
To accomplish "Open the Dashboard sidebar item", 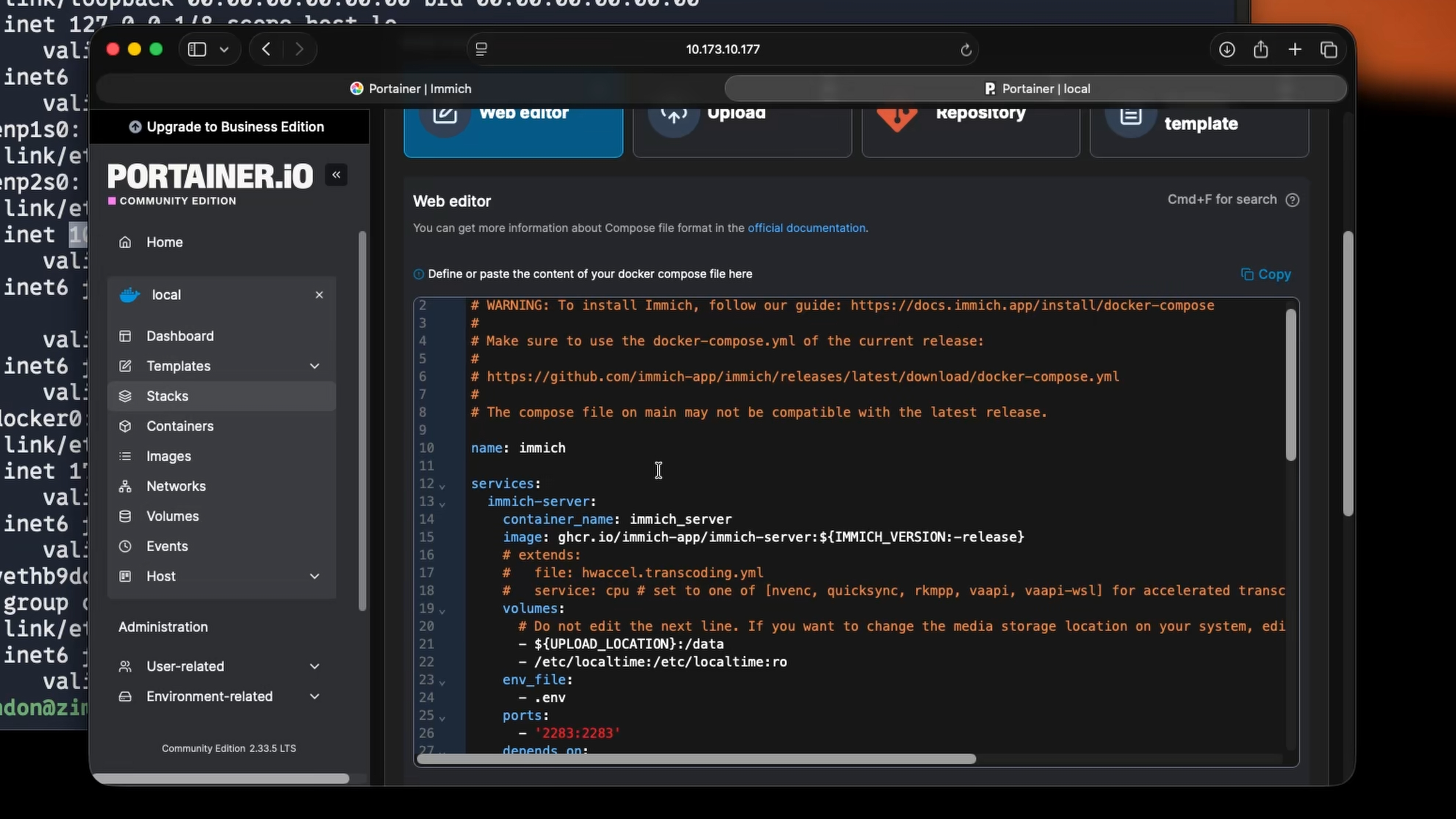I will [180, 336].
